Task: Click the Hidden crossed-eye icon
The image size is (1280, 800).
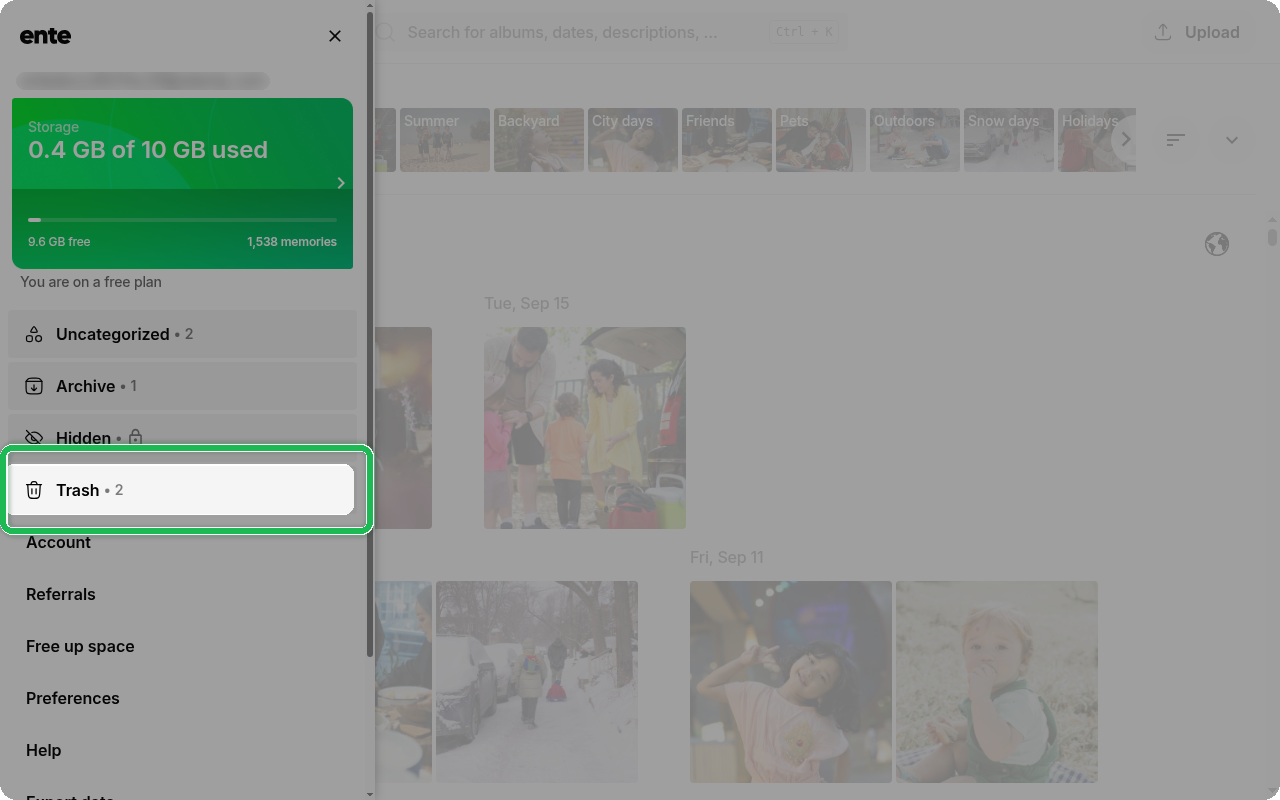Action: pyautogui.click(x=34, y=438)
